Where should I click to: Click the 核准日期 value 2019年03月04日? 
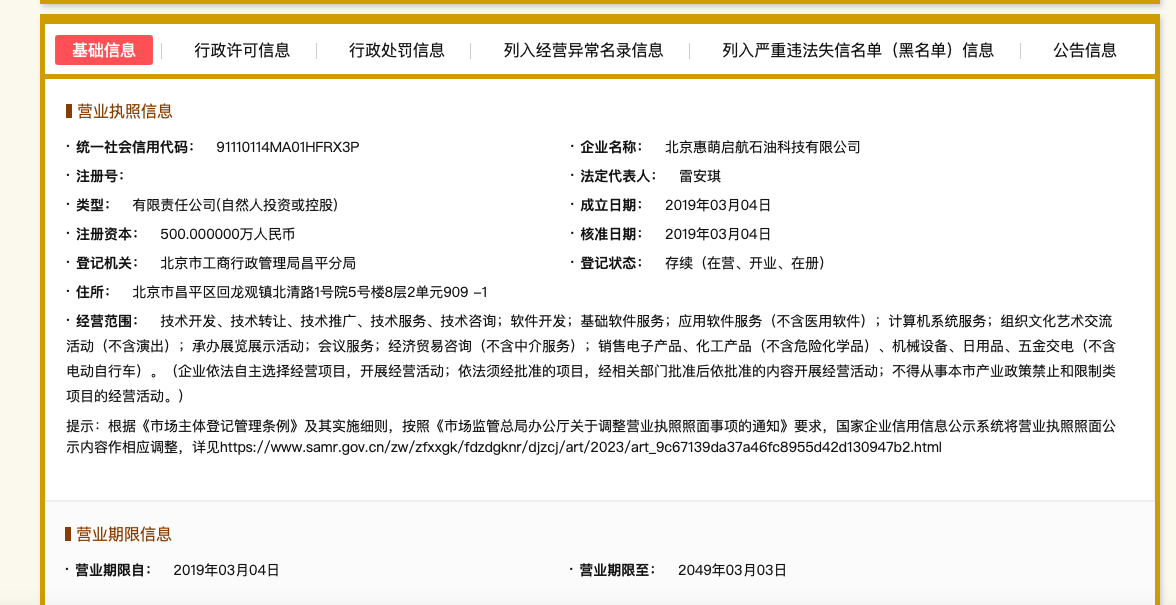point(718,235)
